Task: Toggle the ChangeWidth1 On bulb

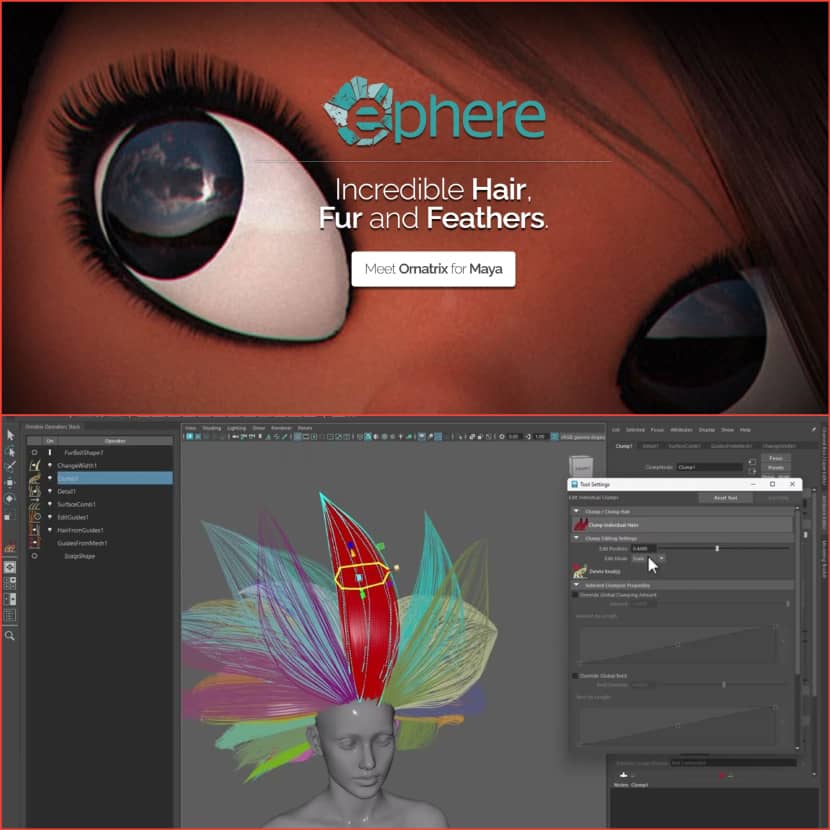Action: click(50, 465)
